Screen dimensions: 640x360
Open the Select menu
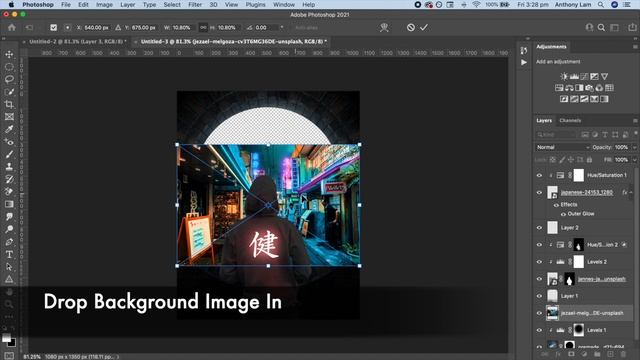point(172,4)
